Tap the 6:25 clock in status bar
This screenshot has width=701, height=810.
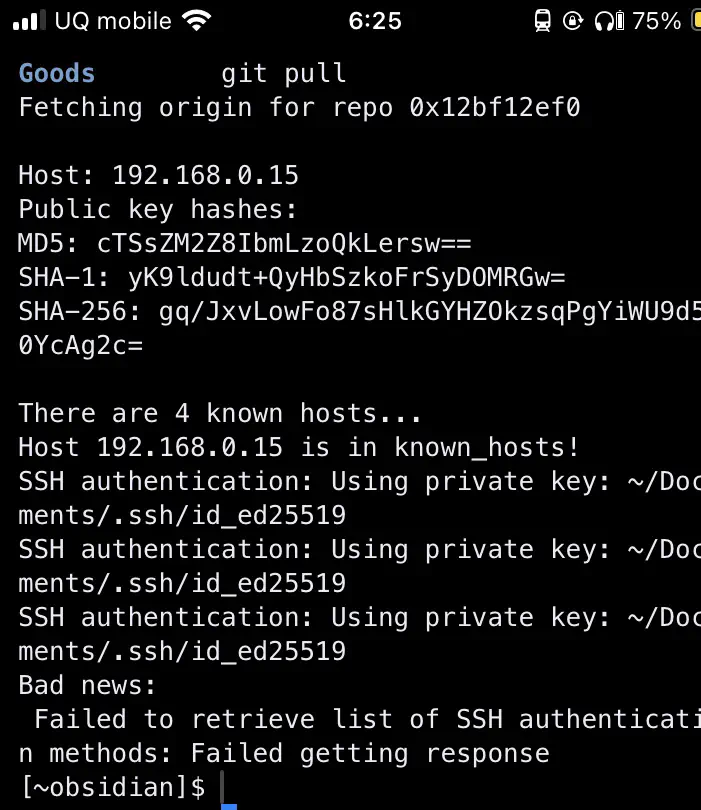(x=375, y=21)
